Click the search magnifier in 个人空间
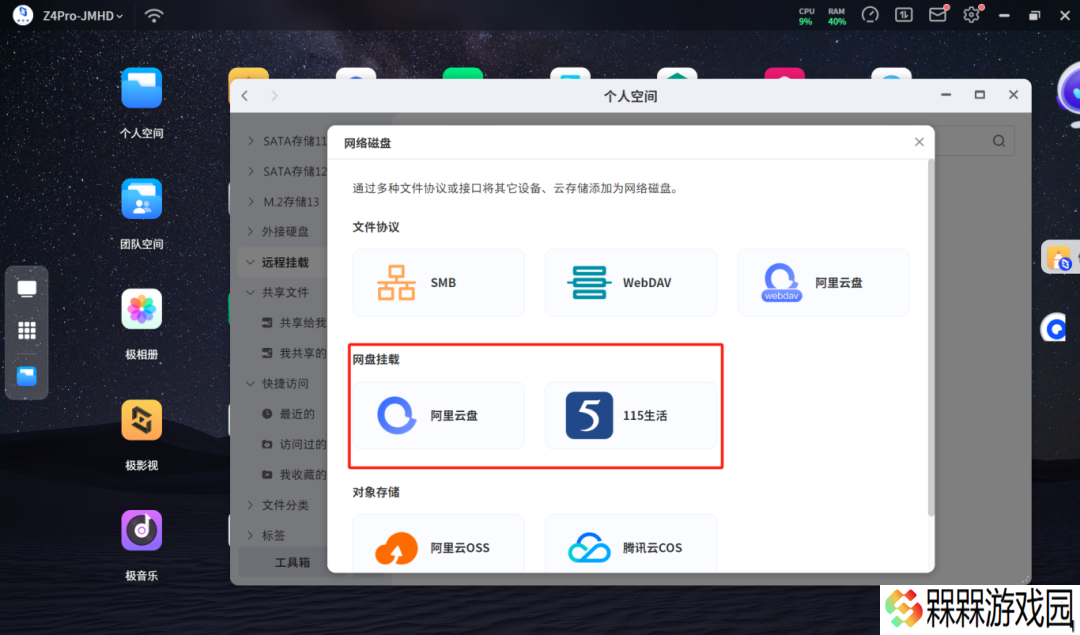1080x635 pixels. click(999, 141)
